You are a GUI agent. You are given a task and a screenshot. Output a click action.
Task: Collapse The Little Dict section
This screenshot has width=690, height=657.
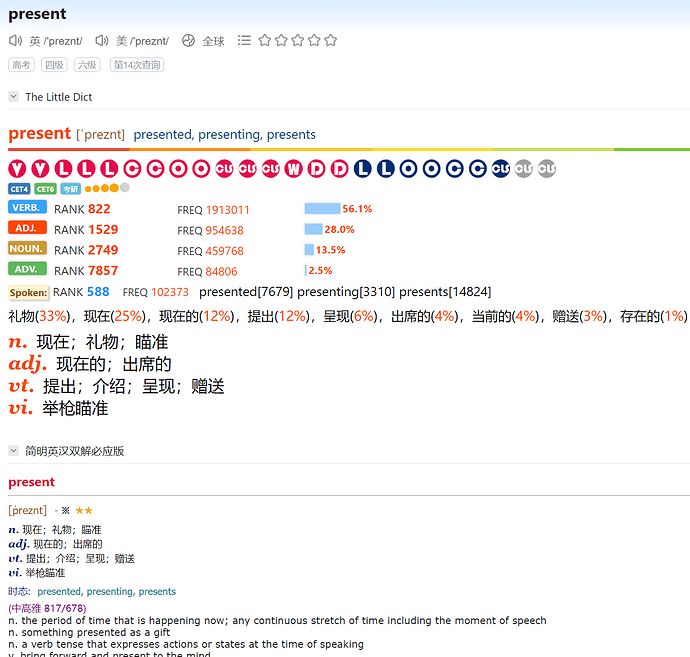(x=14, y=96)
